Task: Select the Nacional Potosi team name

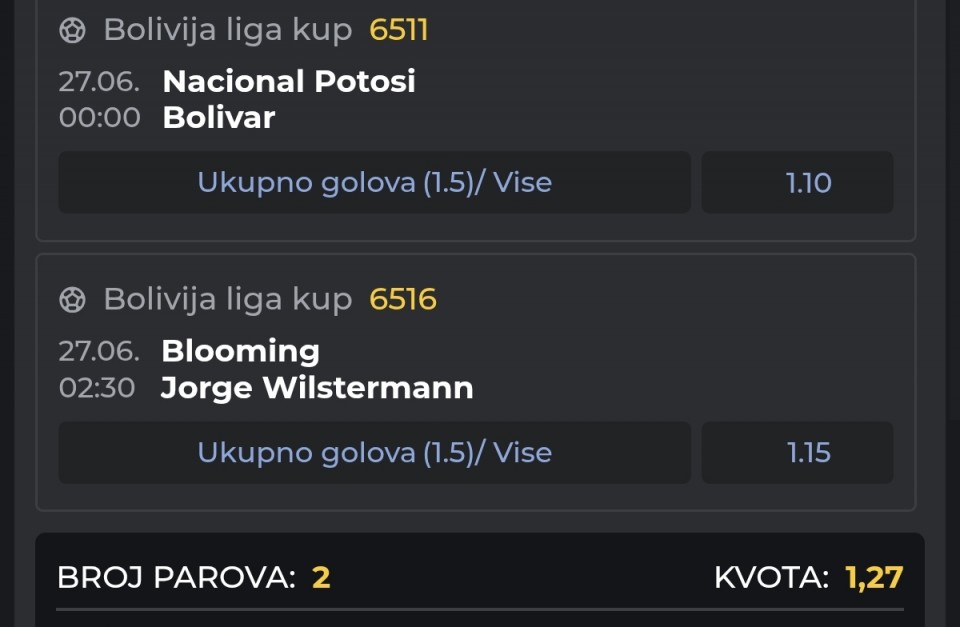Action: [x=289, y=81]
